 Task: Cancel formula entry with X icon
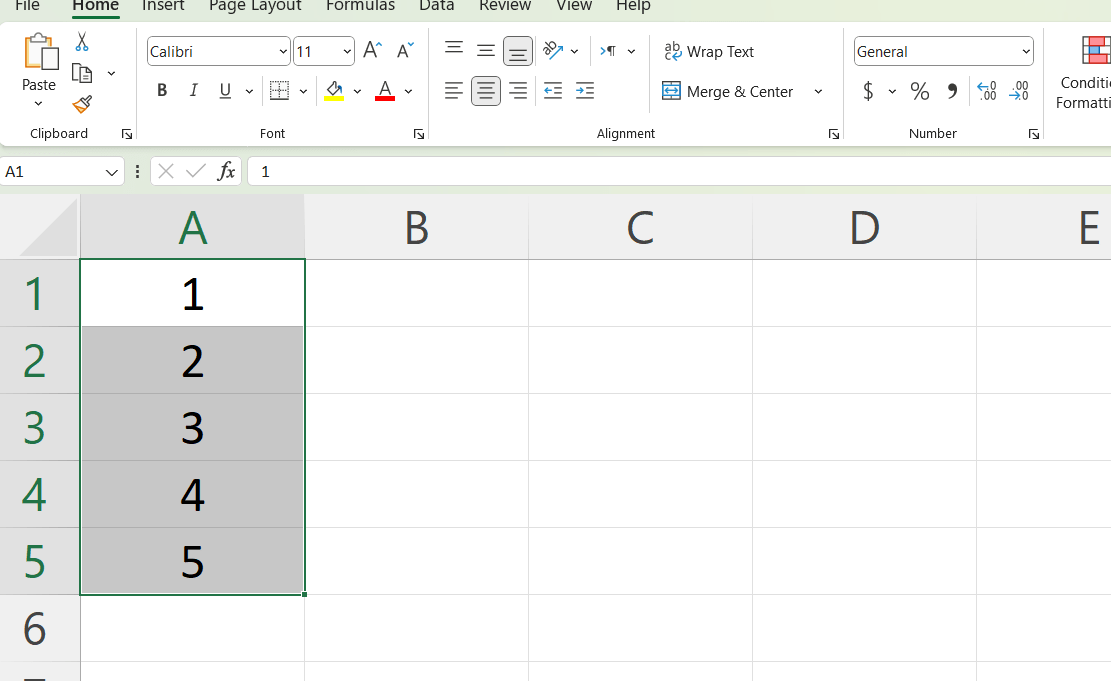click(x=166, y=171)
